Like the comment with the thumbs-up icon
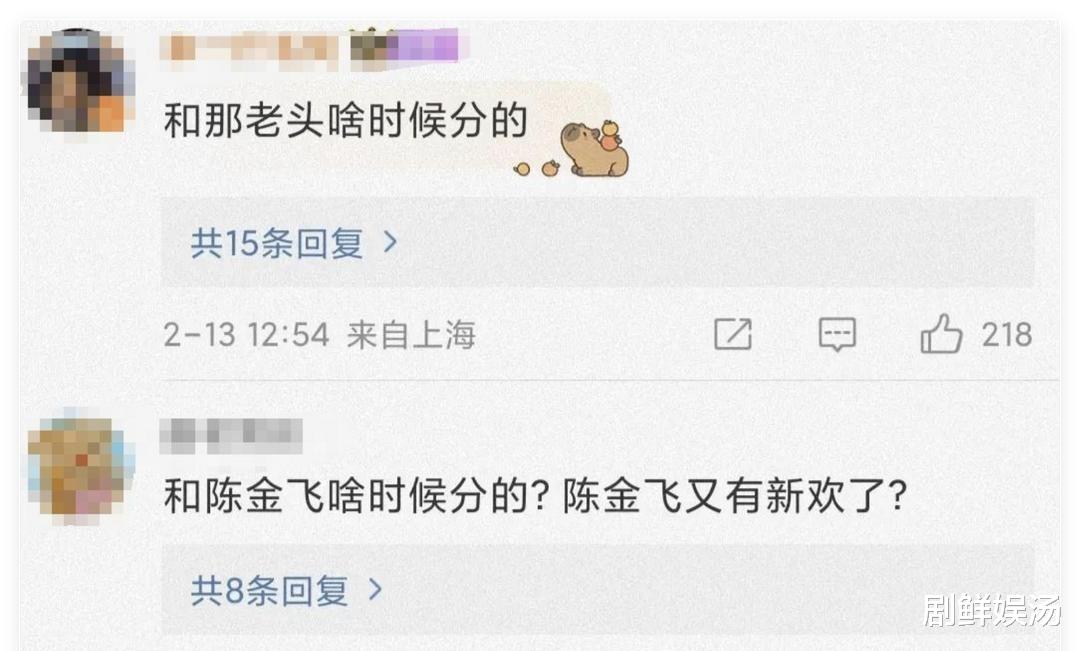Viewport: 1080px width, 651px height. (x=941, y=334)
